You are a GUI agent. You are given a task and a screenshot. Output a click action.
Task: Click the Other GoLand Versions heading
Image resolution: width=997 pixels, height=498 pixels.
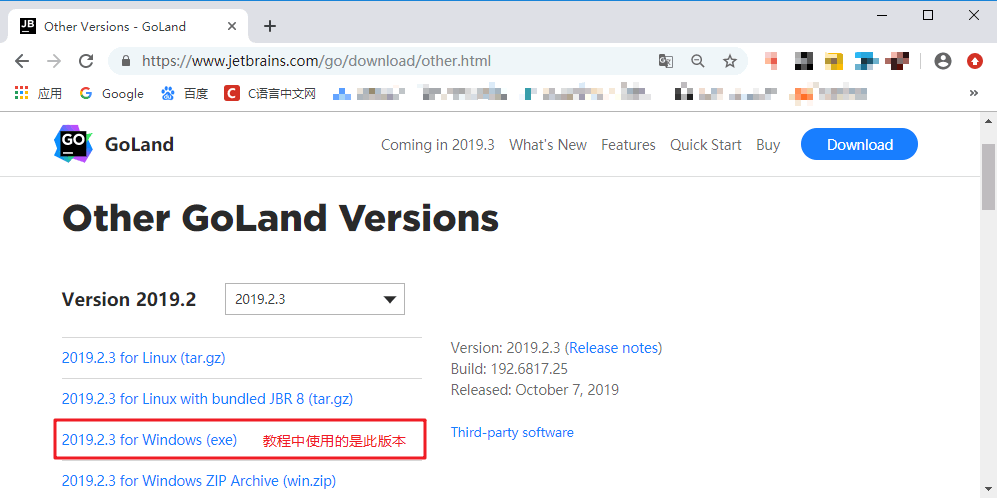coord(280,218)
